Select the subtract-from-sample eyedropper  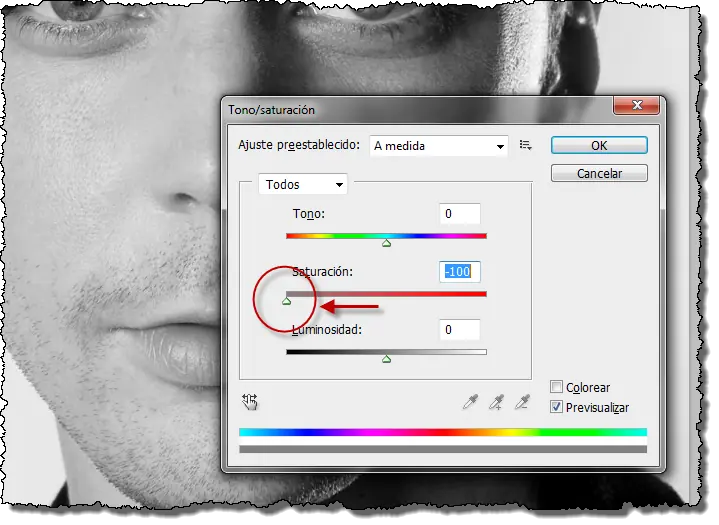[x=522, y=402]
